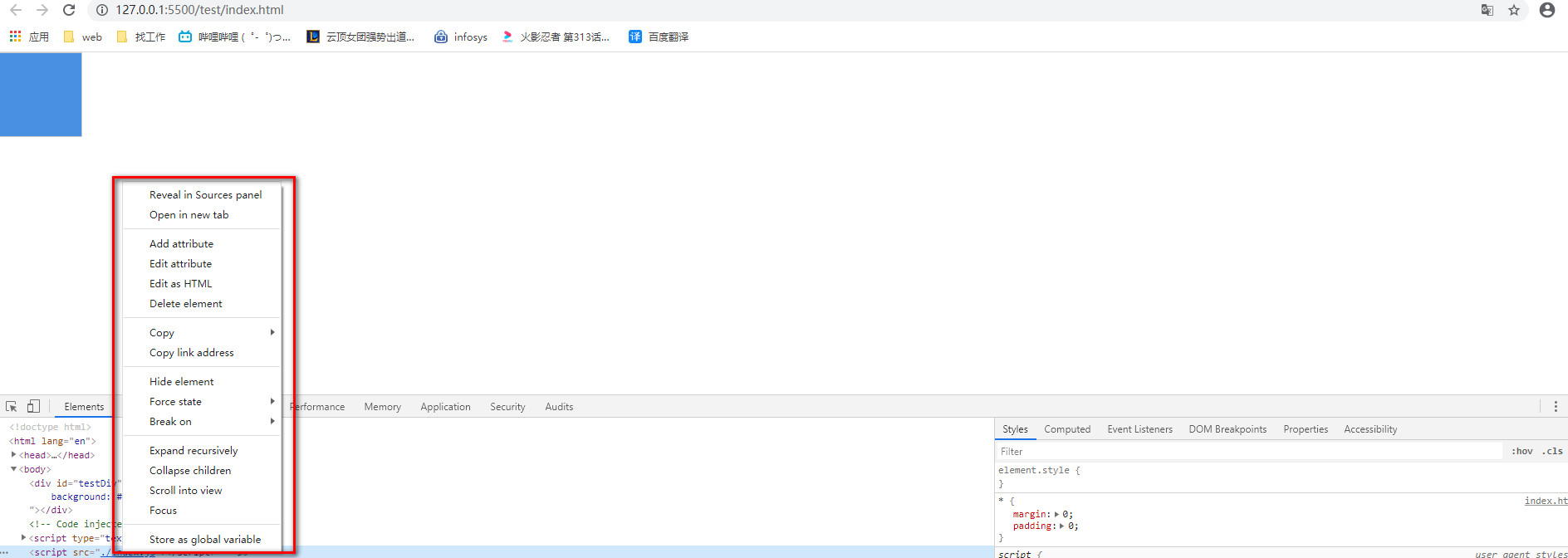Choose Edit as HTML
Viewport: 1568px width, 558px height.
[x=203, y=283]
